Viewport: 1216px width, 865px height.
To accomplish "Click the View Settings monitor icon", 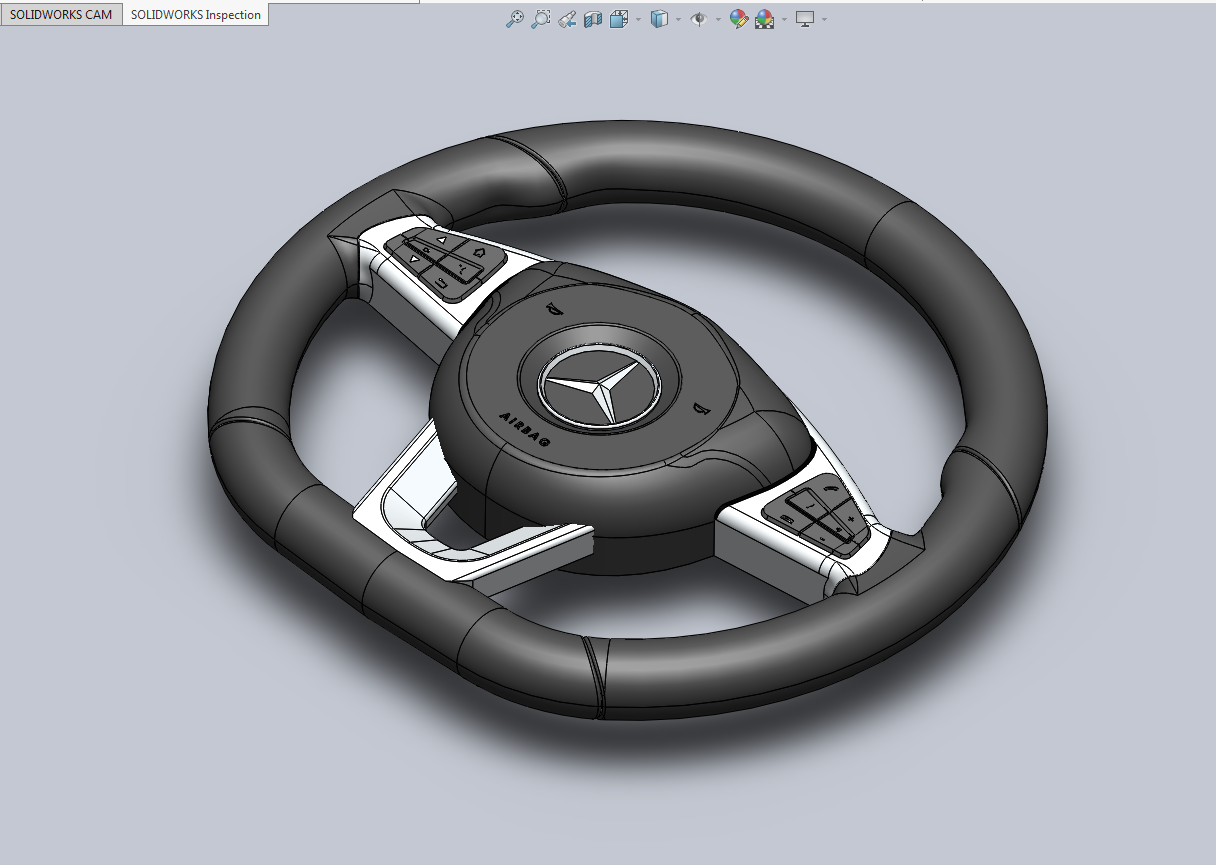I will 805,18.
